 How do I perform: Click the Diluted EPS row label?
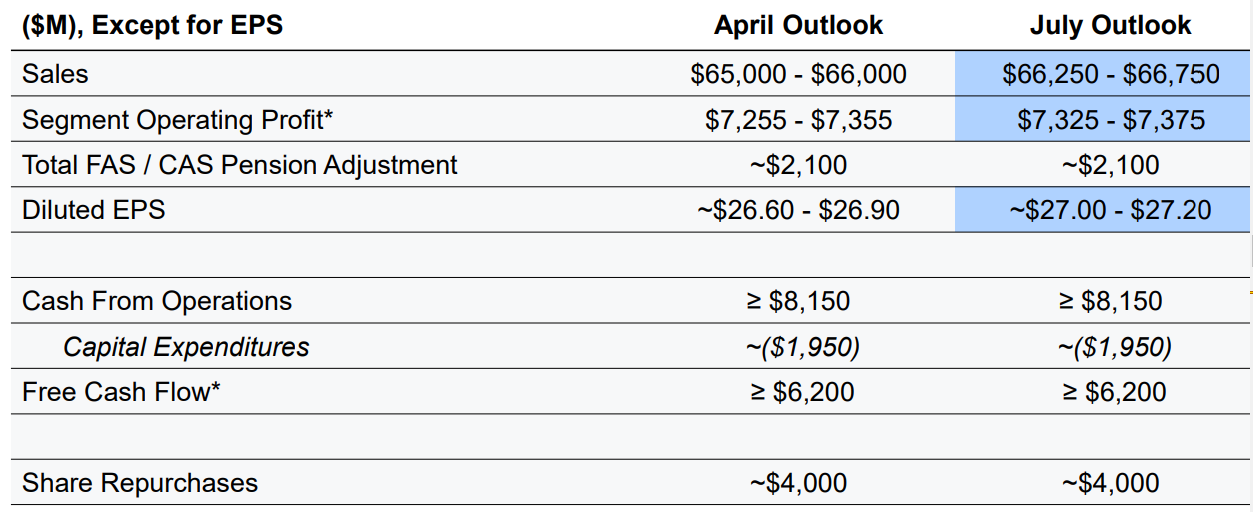point(93,210)
